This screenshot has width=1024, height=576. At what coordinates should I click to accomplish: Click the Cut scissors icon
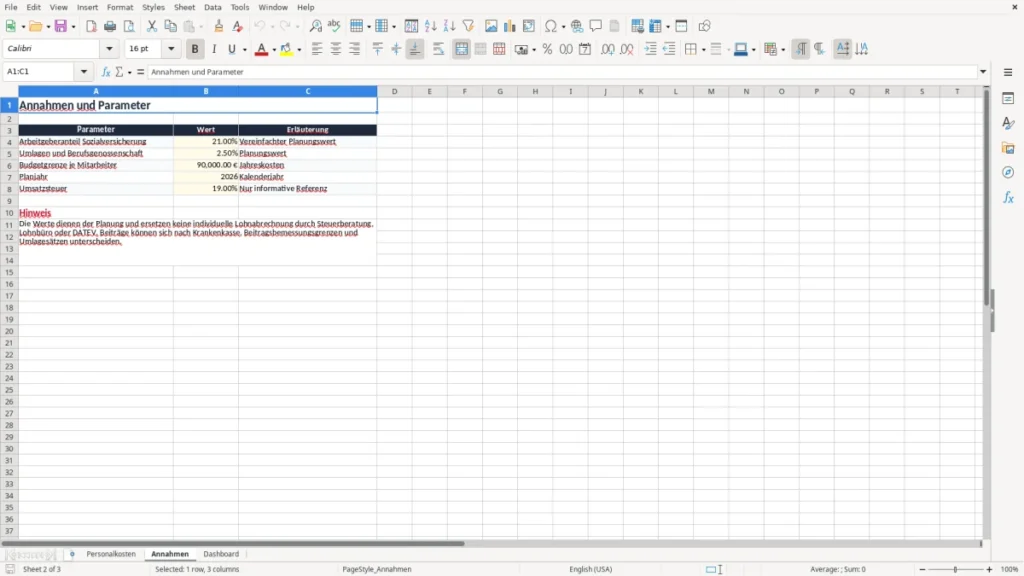(152, 26)
